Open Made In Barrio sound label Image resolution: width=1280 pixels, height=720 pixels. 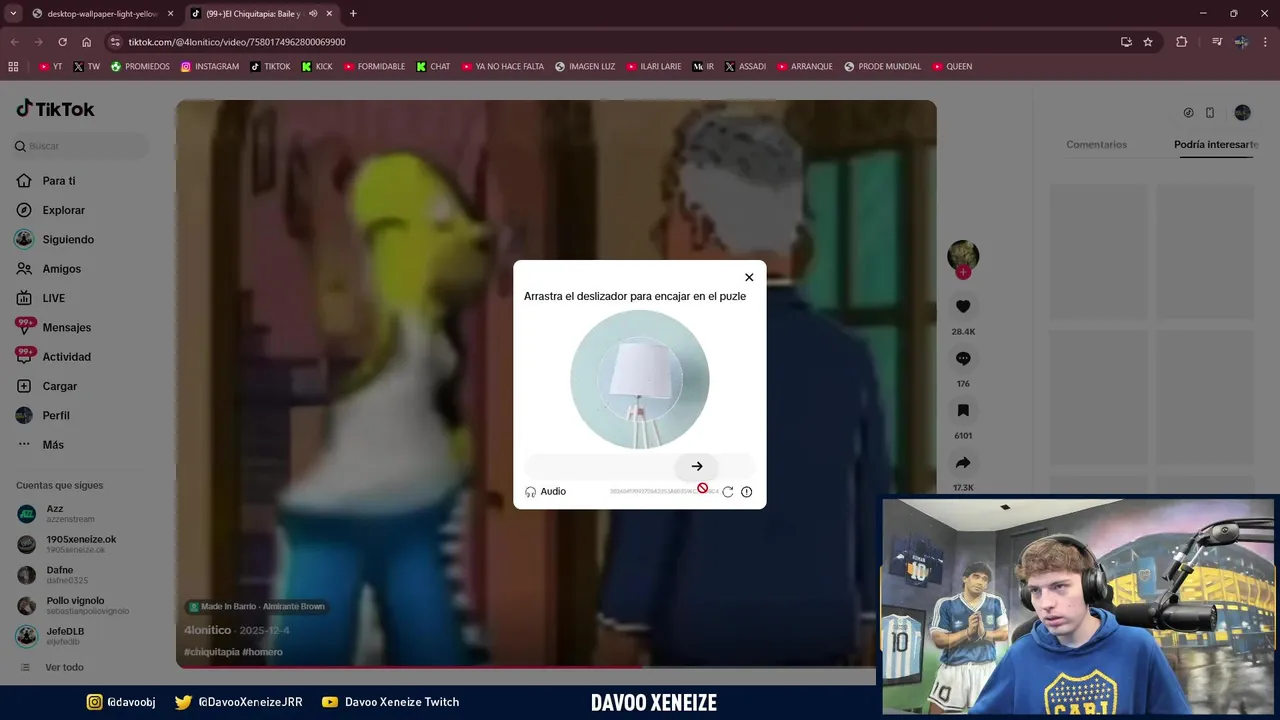point(256,607)
